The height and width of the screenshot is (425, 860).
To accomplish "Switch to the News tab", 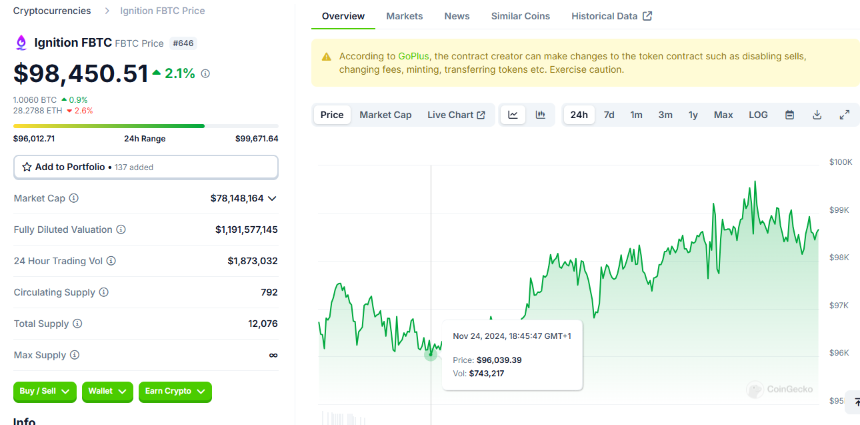I will [x=457, y=16].
